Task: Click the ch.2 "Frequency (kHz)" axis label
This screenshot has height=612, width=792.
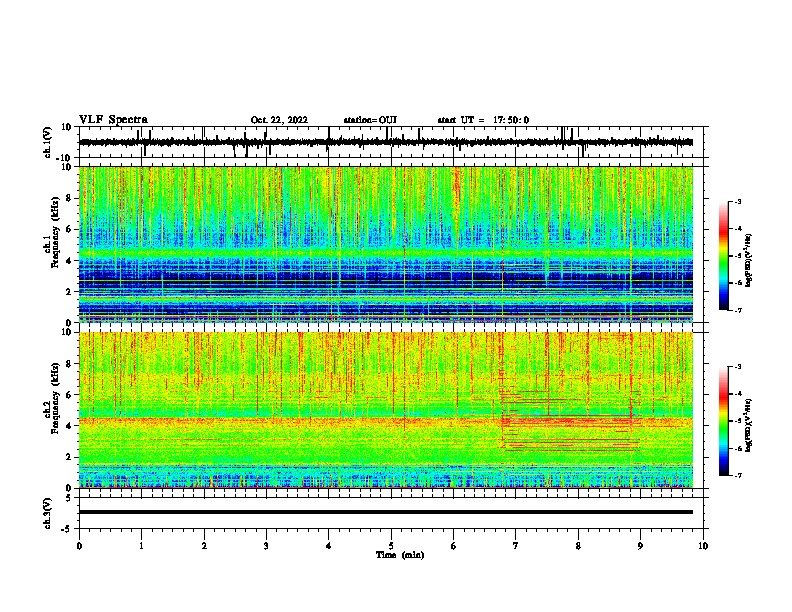Action: click(55, 398)
